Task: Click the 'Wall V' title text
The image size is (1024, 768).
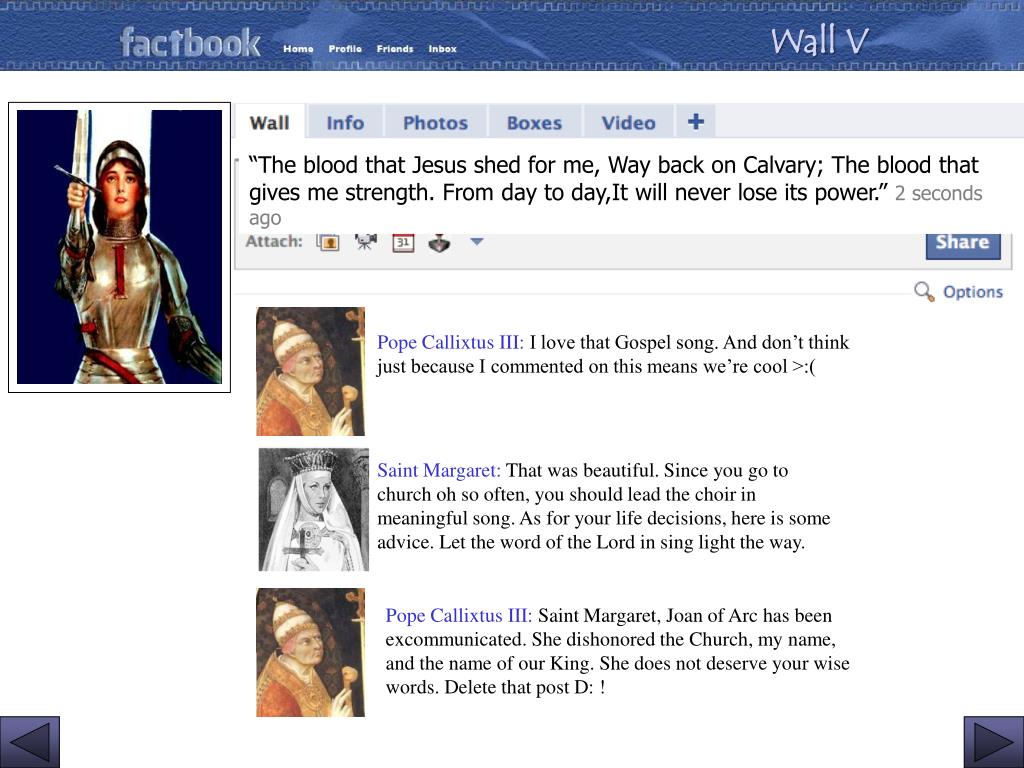Action: click(x=820, y=40)
